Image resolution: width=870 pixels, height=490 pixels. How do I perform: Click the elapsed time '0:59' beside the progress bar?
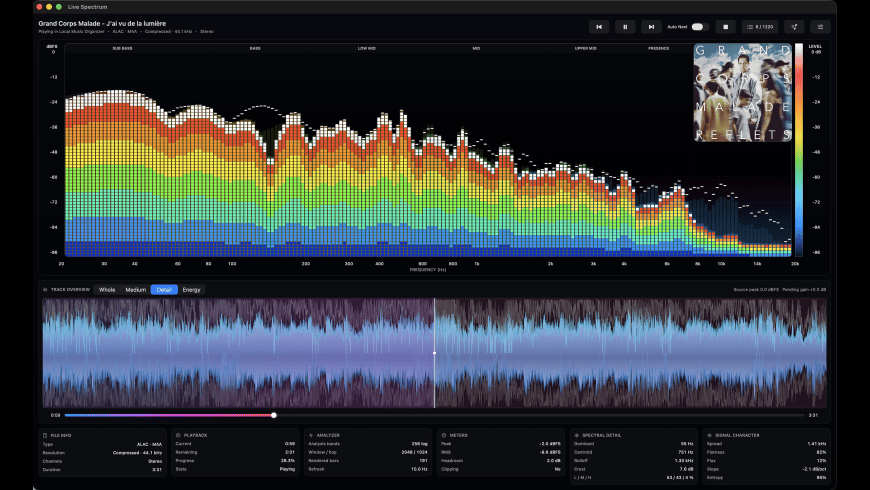click(55, 415)
